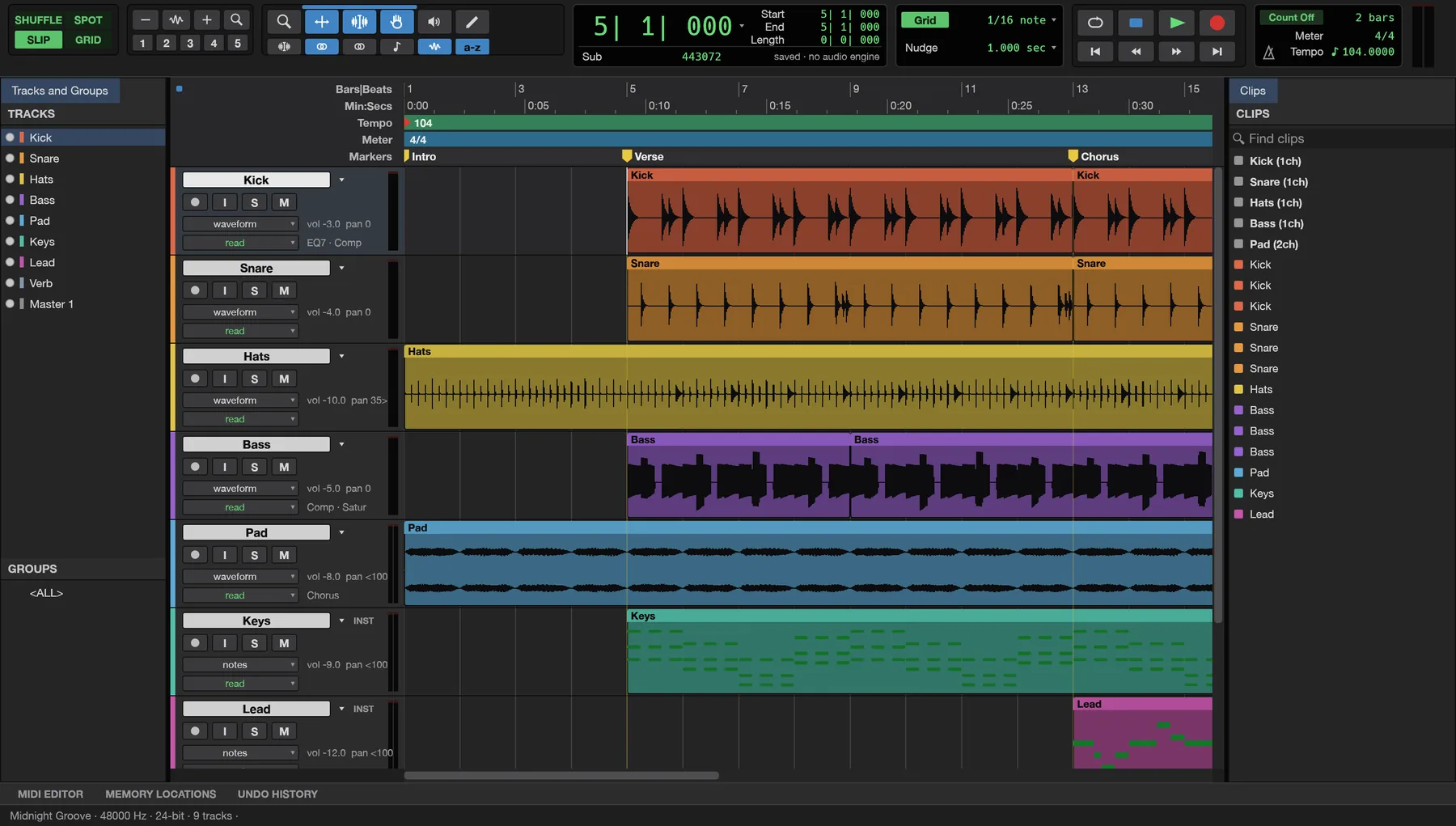1456x826 pixels.
Task: Open Keys track notes view dropdown
Action: tap(240, 665)
